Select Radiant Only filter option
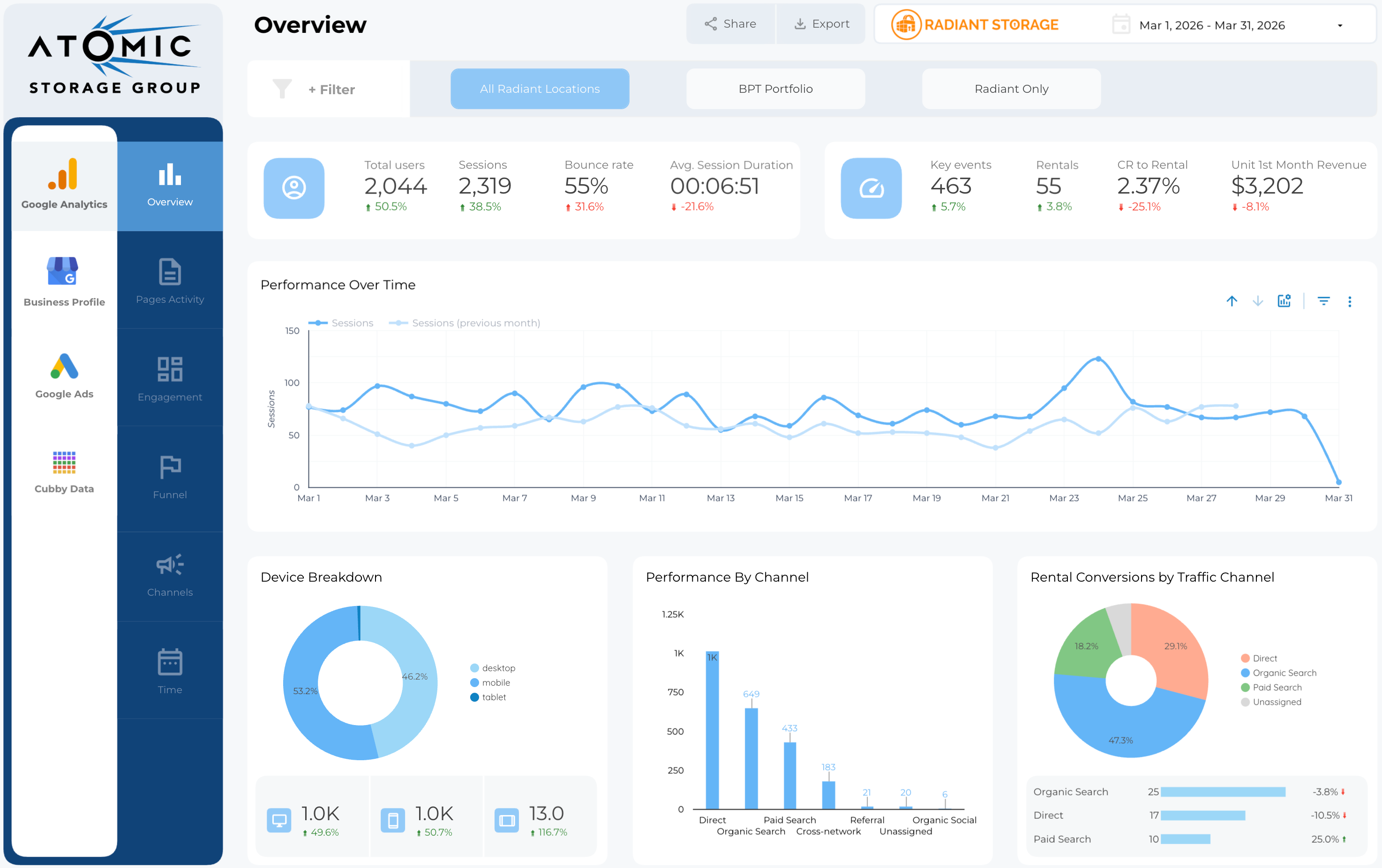Screen dimensions: 1382x868 (x=1011, y=89)
